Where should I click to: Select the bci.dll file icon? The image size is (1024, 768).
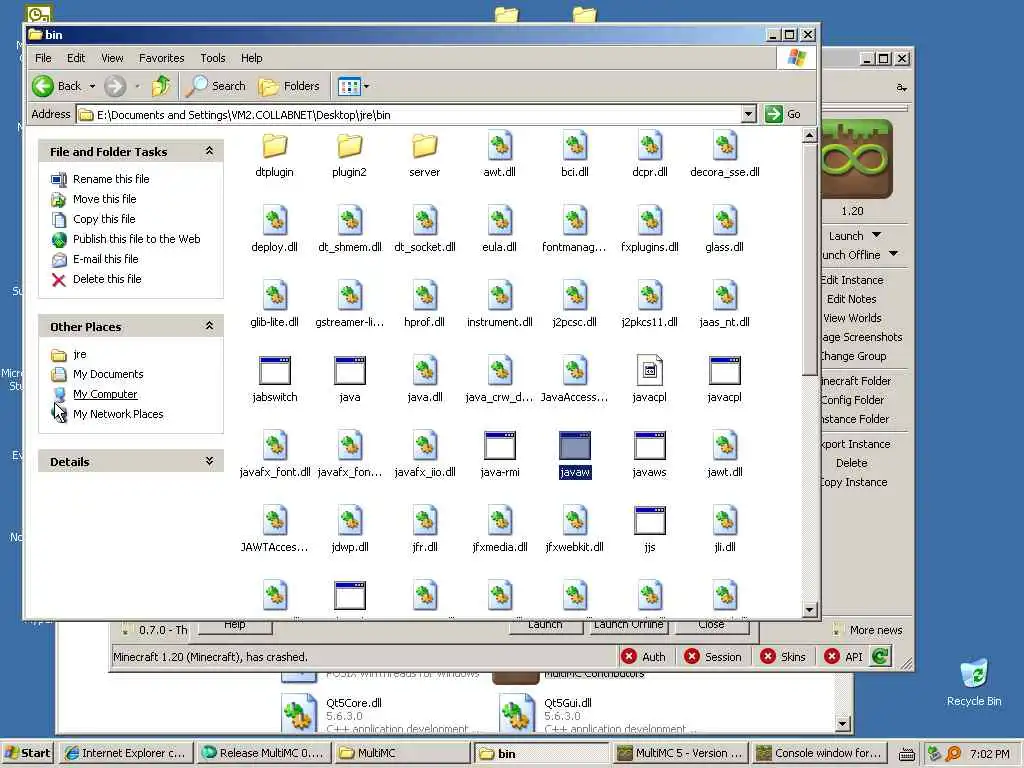tap(575, 146)
